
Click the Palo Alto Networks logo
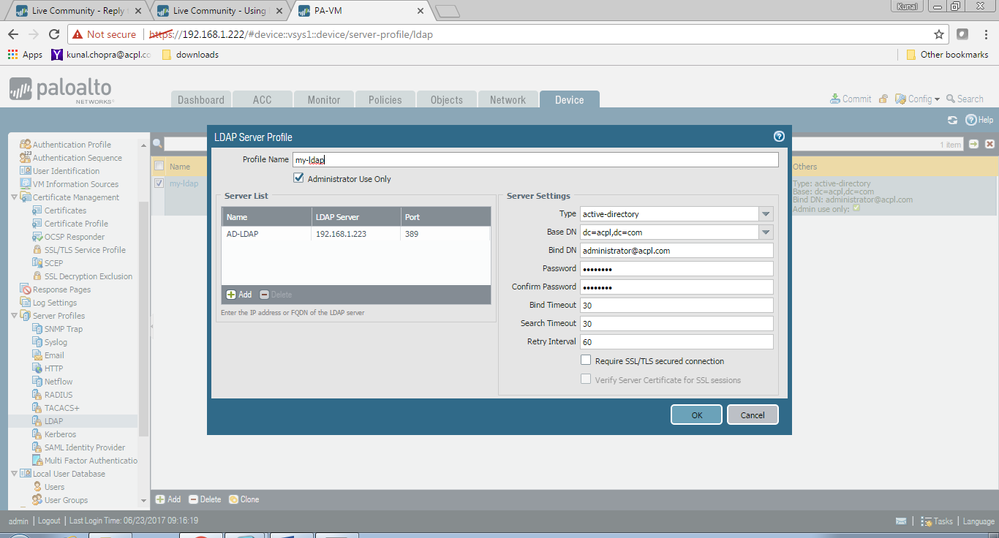coord(61,90)
